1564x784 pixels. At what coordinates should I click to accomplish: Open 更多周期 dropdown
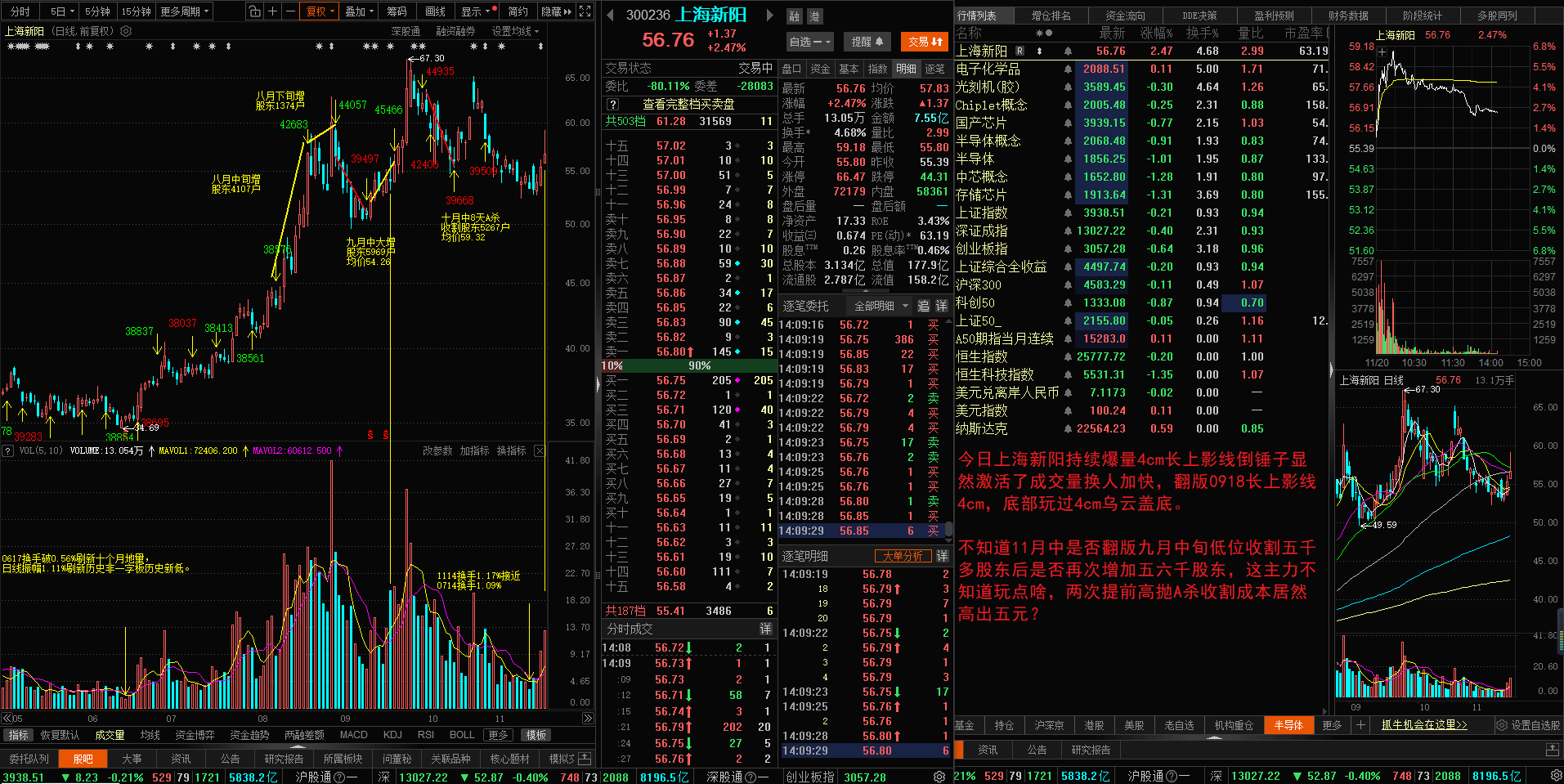pos(185,11)
